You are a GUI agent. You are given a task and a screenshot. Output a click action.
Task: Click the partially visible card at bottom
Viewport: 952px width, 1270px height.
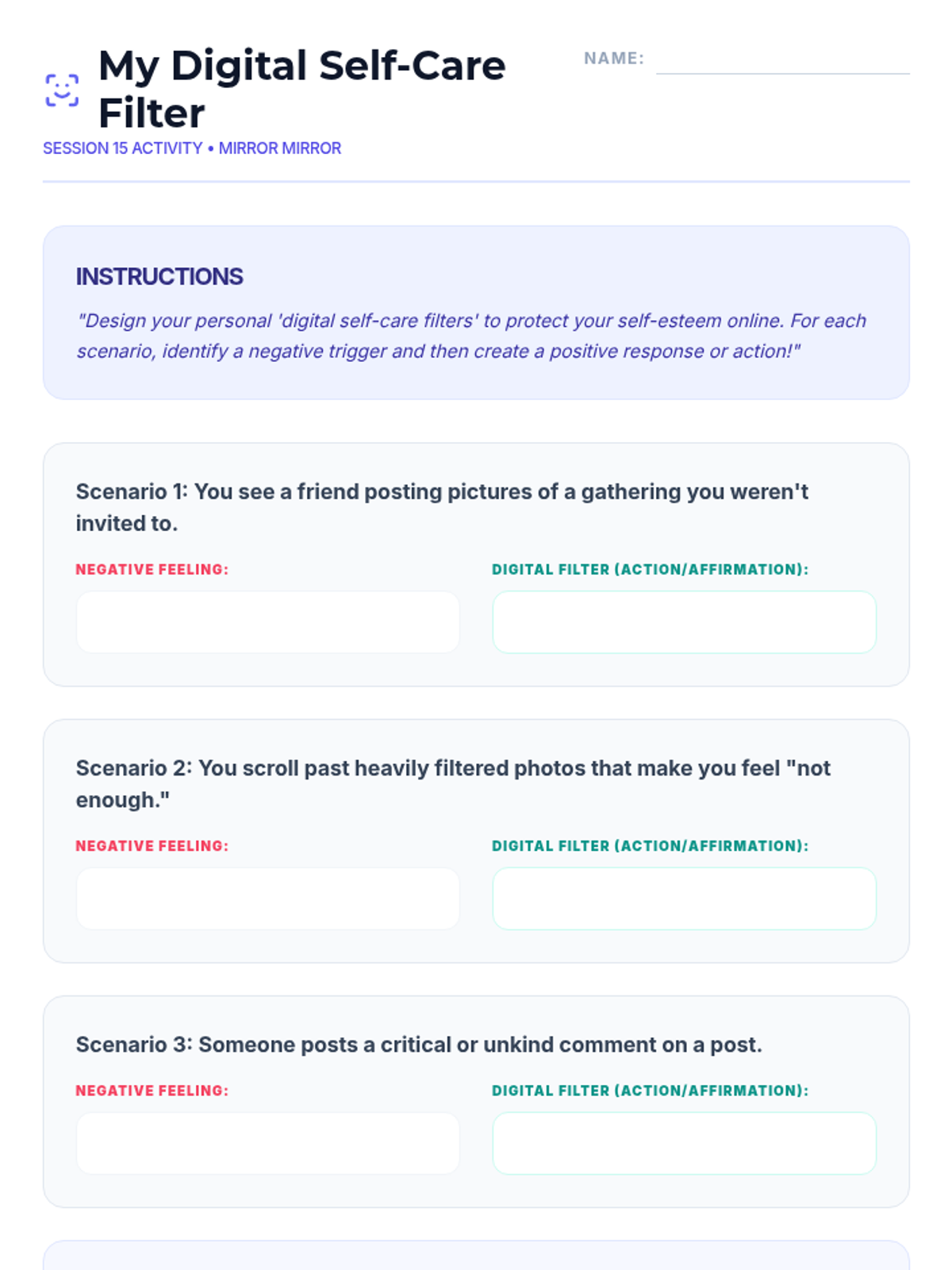(x=476, y=1255)
